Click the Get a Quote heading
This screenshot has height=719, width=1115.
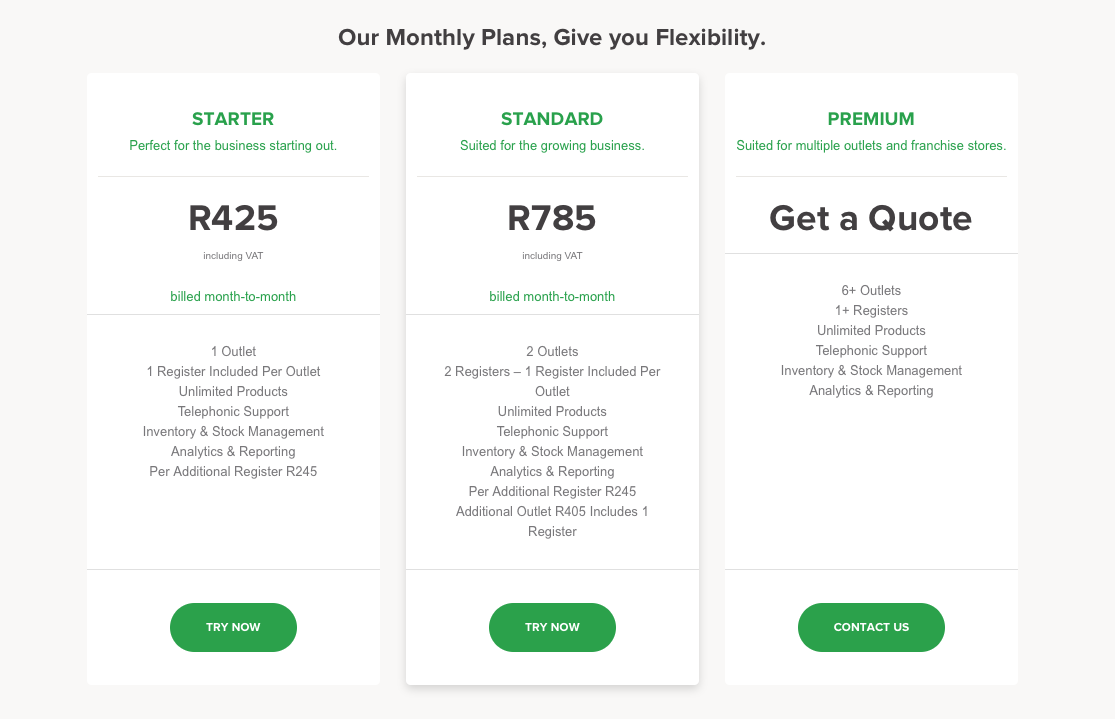871,218
